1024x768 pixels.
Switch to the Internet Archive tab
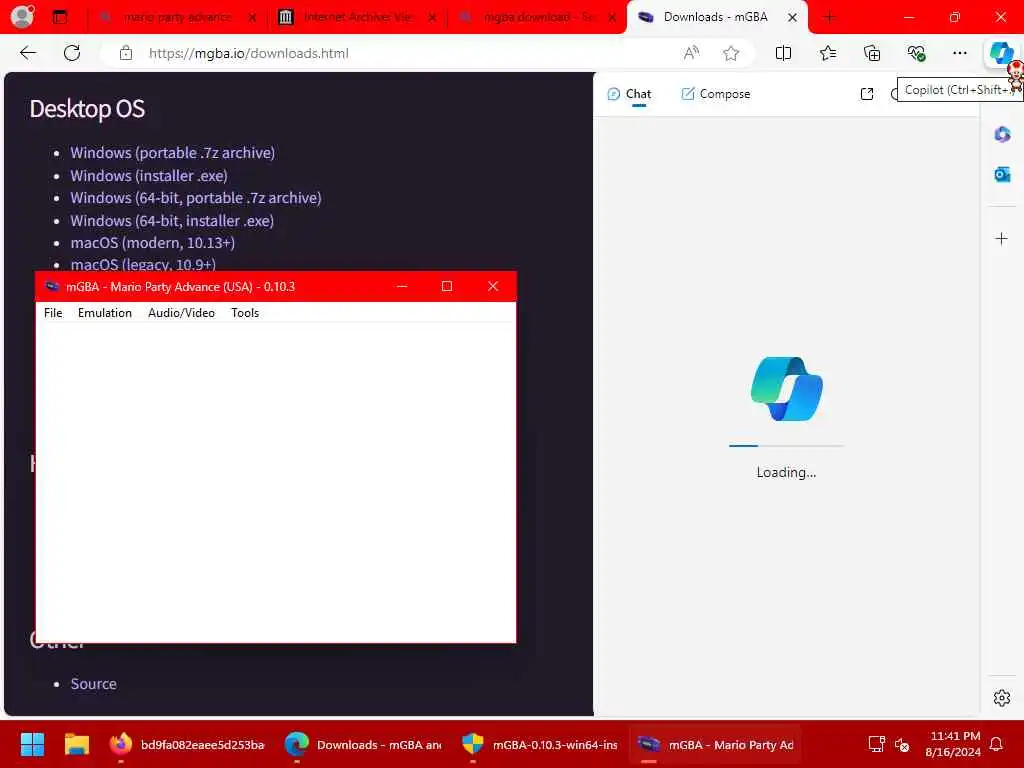pos(358,17)
